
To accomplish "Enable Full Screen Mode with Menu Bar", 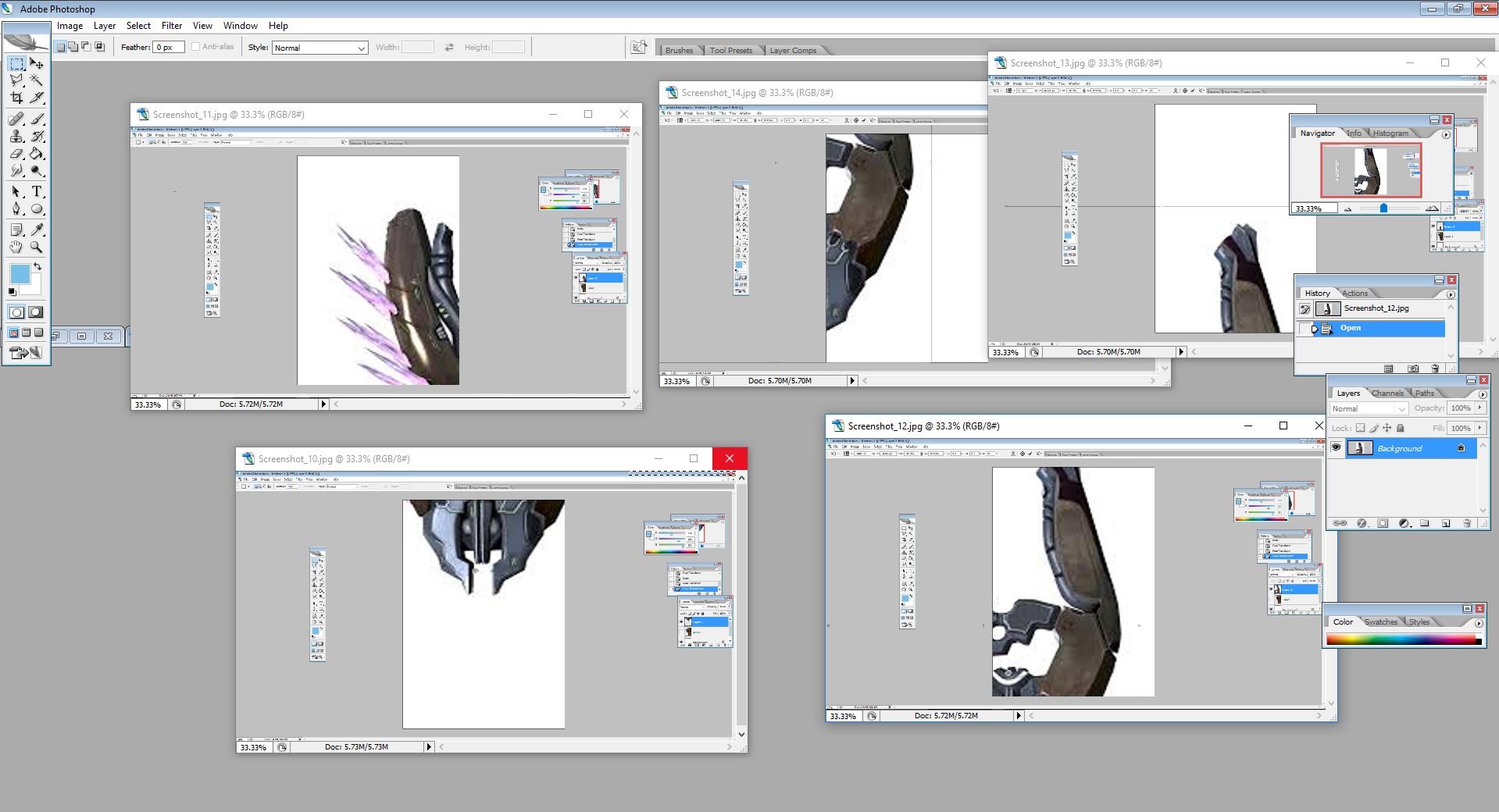I will click(26, 333).
